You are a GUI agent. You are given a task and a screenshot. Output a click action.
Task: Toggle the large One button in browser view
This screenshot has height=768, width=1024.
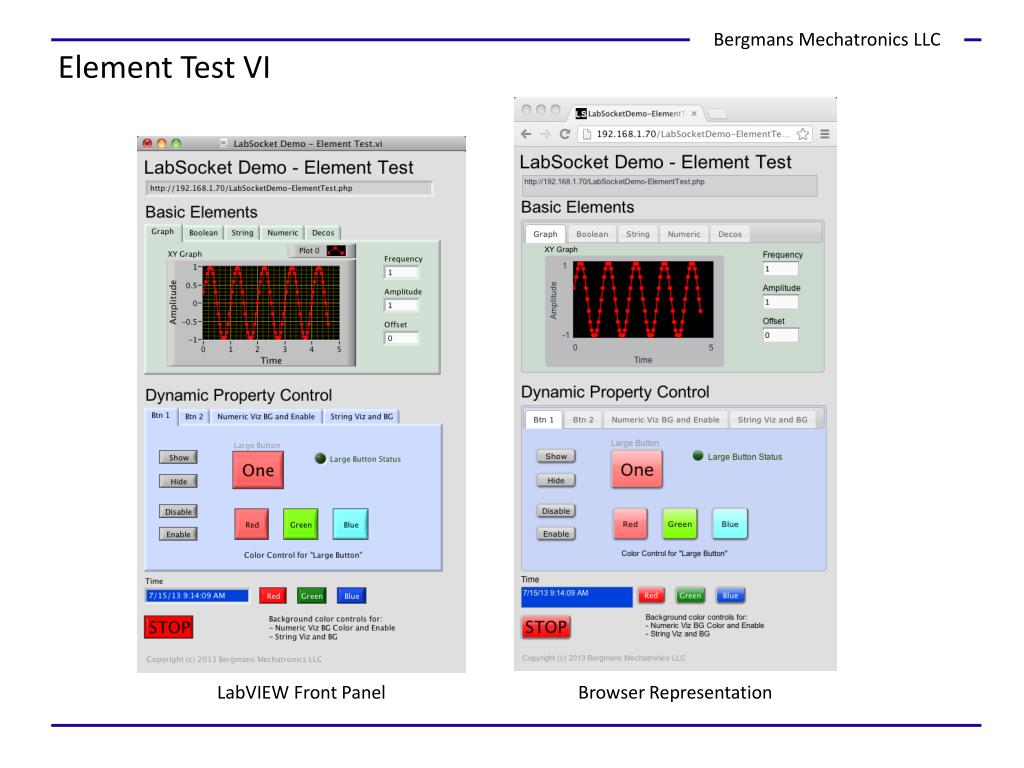pos(637,470)
